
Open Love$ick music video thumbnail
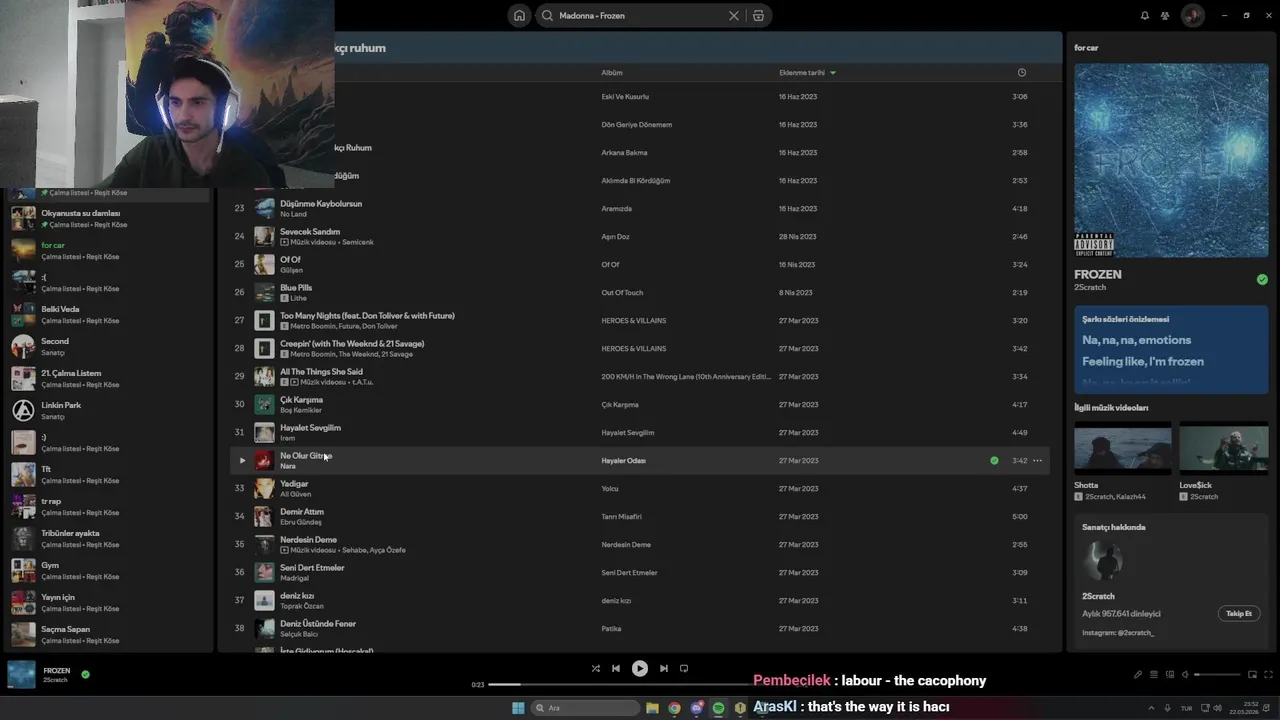point(1223,447)
